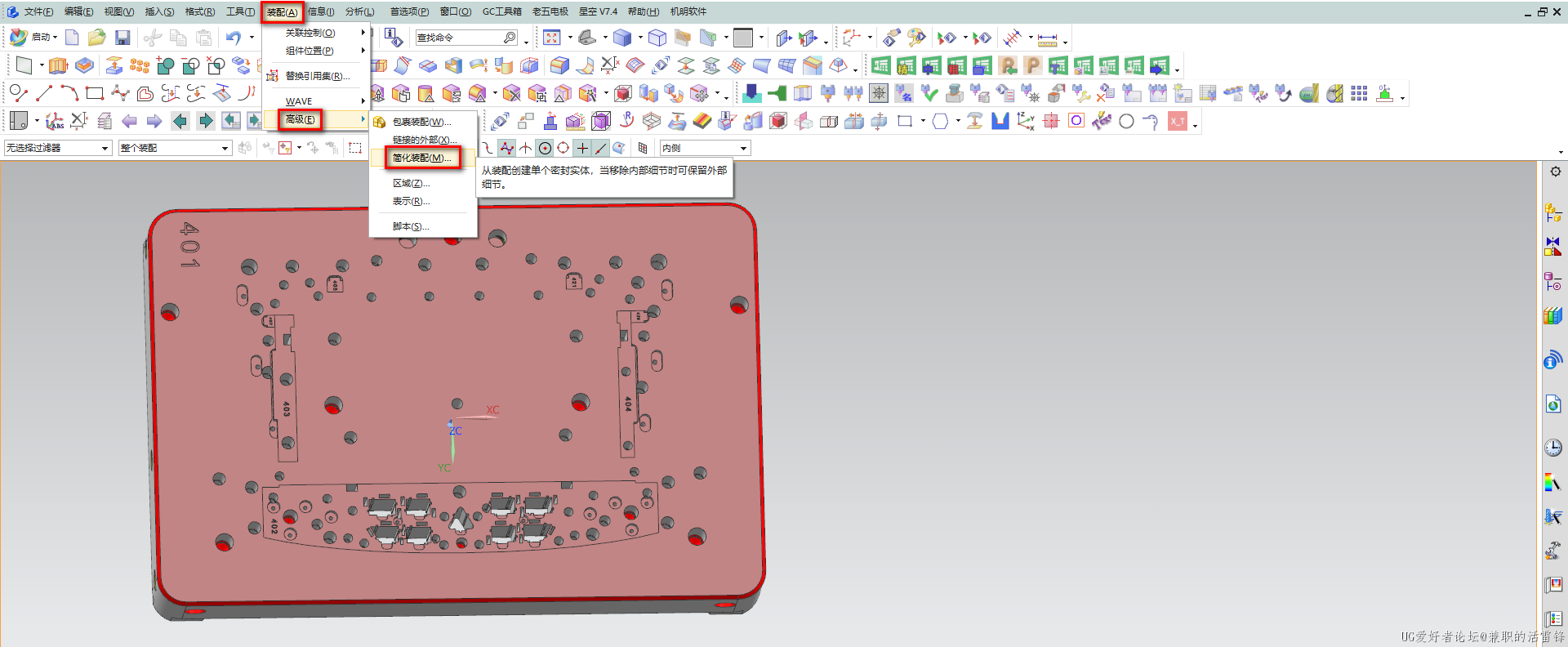Expand the X_T toolbar overflow arrow
This screenshot has width=1568, height=647.
[x=1195, y=125]
